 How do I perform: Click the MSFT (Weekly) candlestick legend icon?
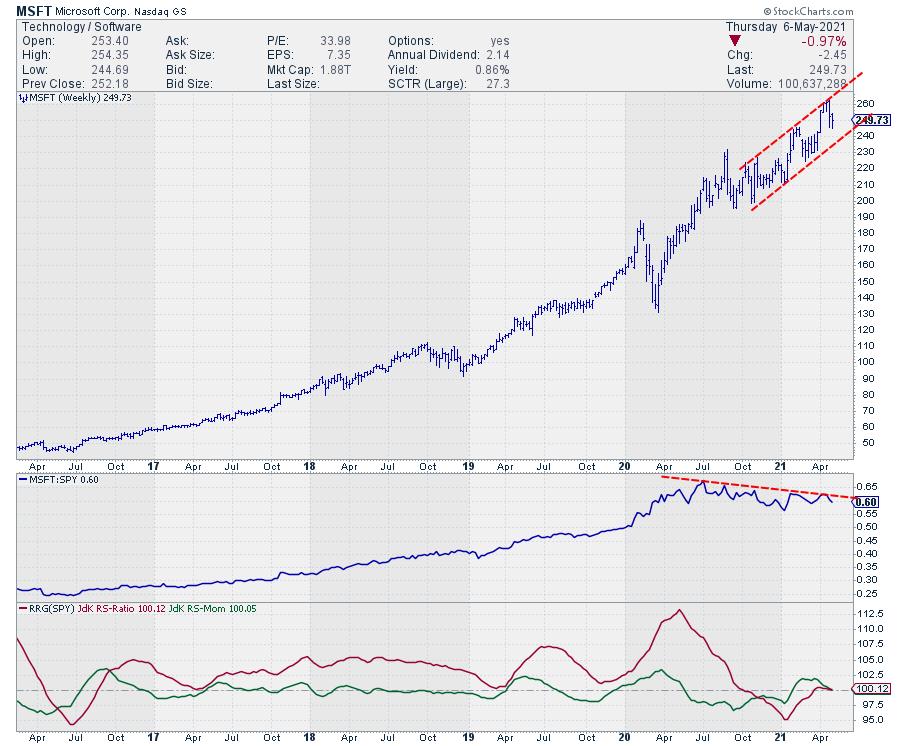(x=23, y=98)
